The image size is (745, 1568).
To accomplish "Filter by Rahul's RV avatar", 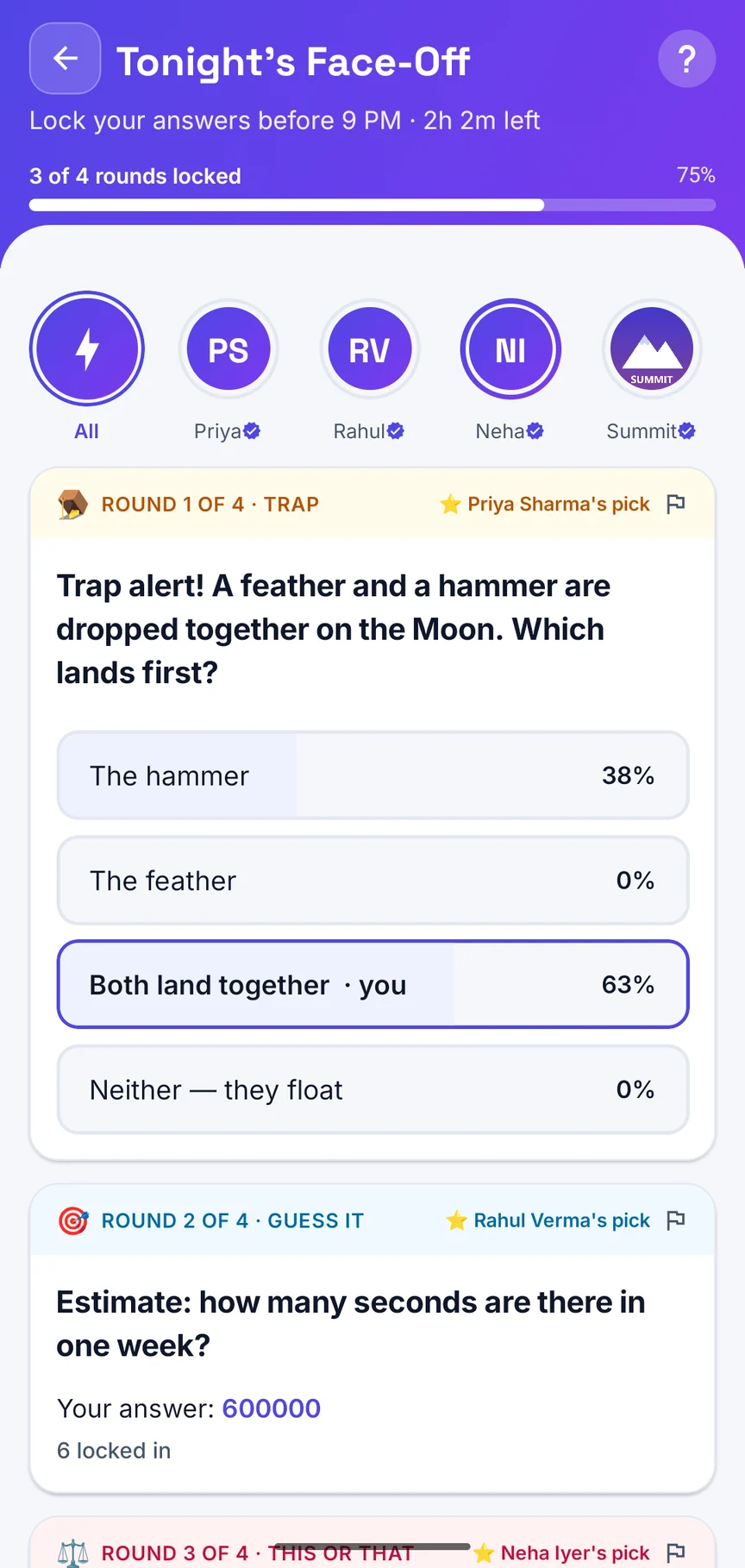I will pyautogui.click(x=370, y=349).
